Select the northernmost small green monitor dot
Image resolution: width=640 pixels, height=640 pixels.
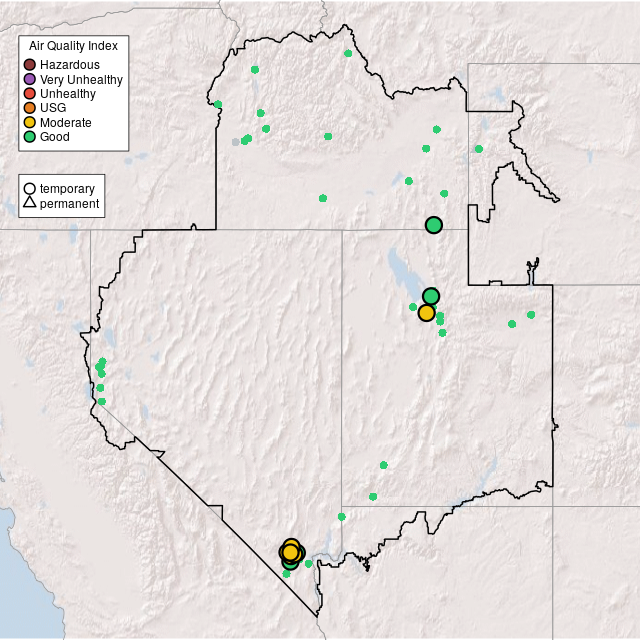[347, 53]
